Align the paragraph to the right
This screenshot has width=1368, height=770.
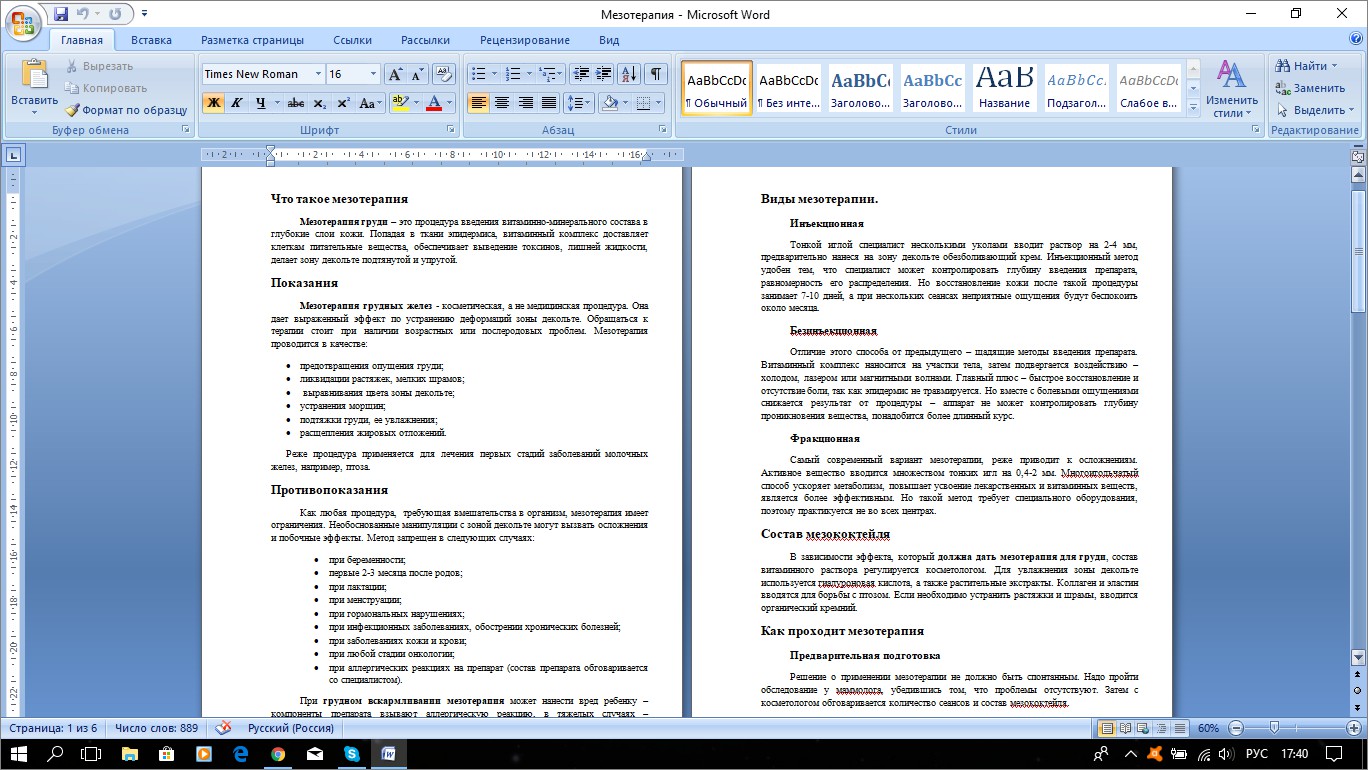[x=525, y=102]
